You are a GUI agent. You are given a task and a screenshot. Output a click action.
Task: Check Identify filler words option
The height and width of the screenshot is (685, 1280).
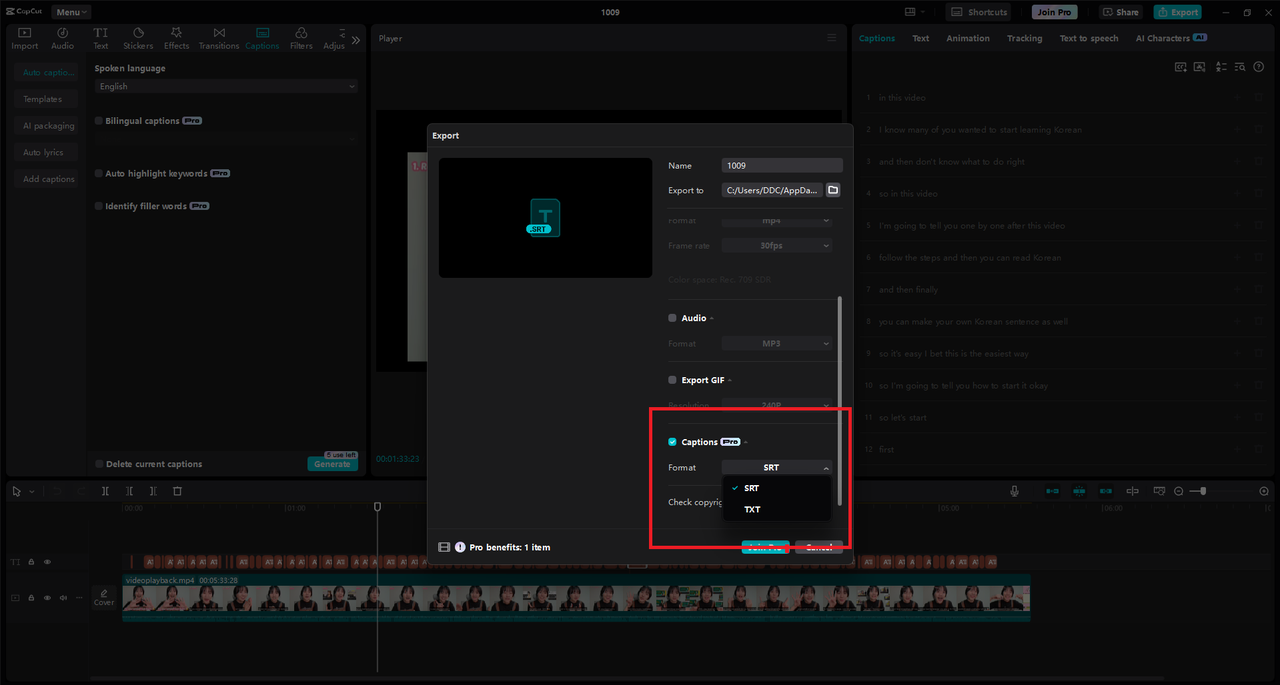(98, 206)
